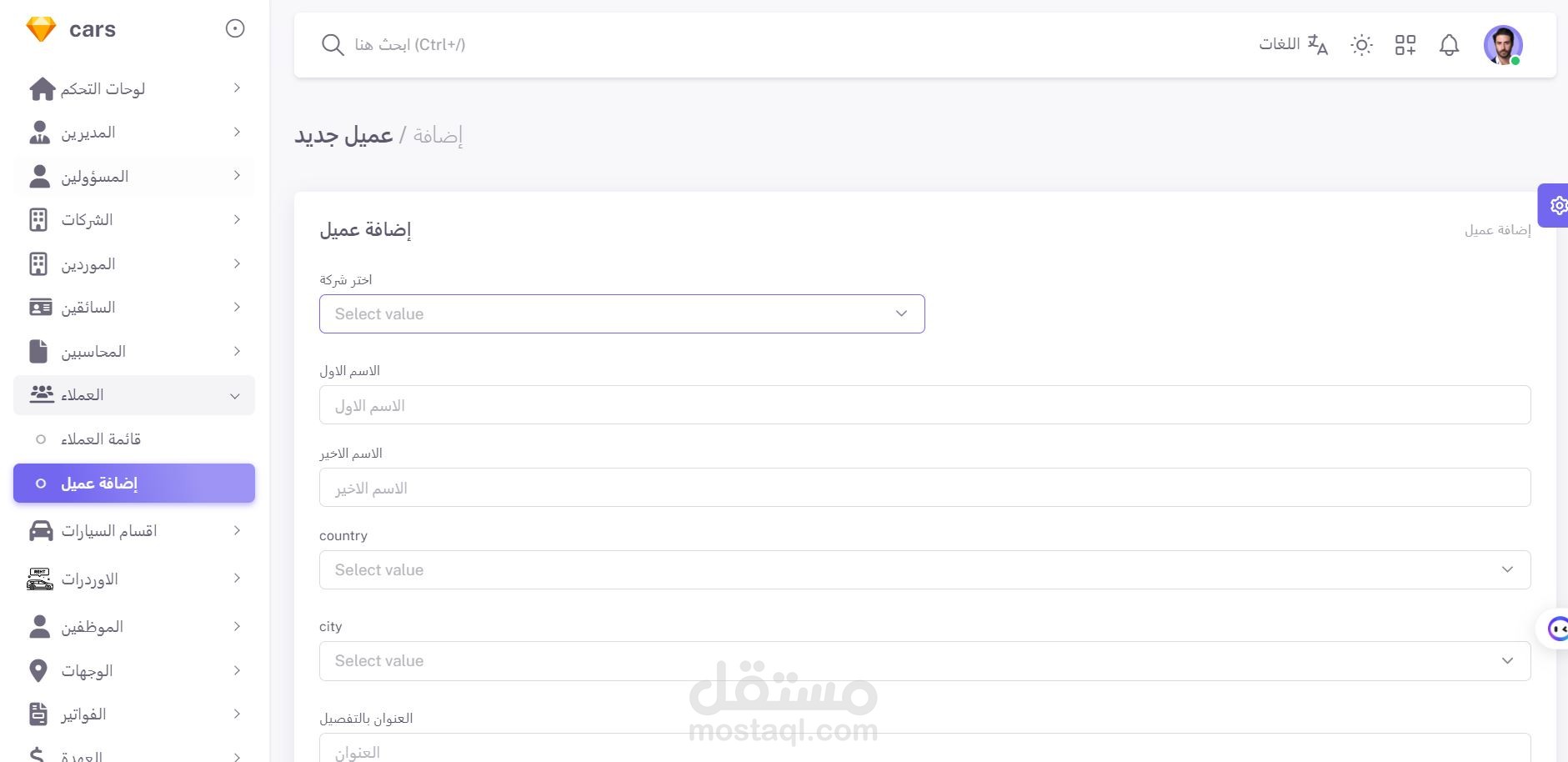The height and width of the screenshot is (762, 1568).
Task: Click the notification bell icon
Action: (x=1449, y=45)
